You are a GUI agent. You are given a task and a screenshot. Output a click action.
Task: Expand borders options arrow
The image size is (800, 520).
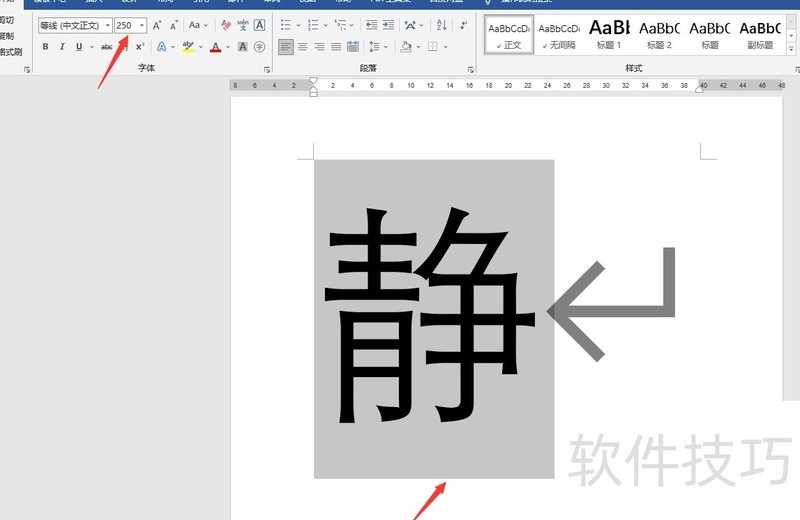coord(446,47)
